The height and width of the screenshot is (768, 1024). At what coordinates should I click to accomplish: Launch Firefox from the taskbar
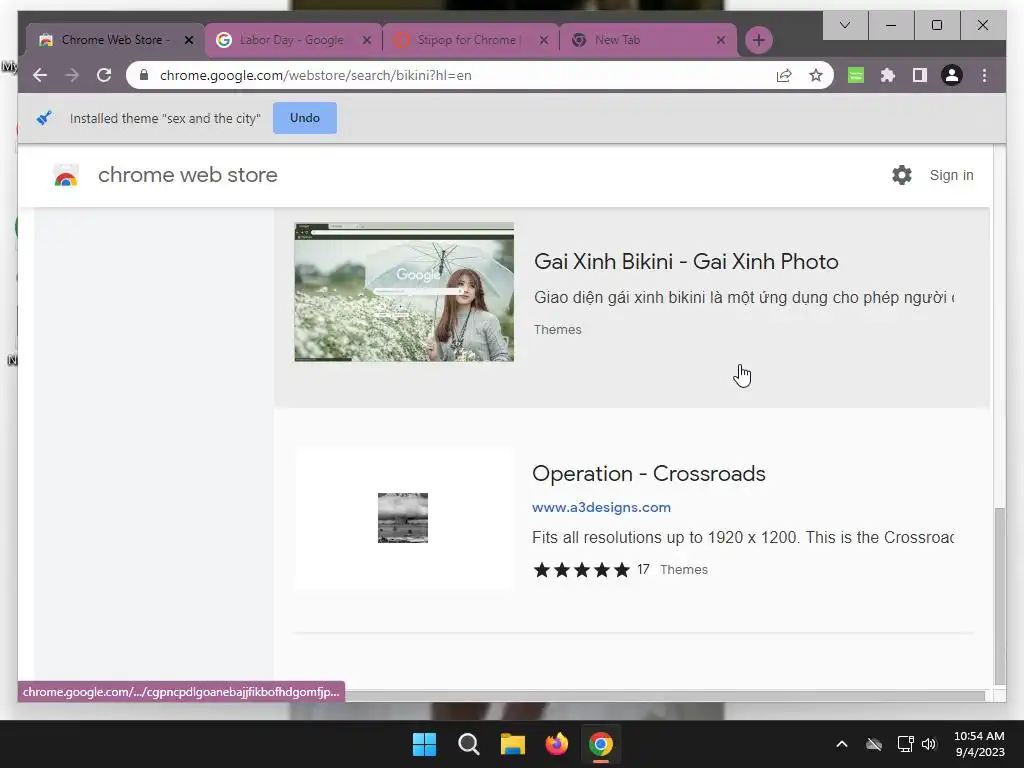(x=556, y=744)
